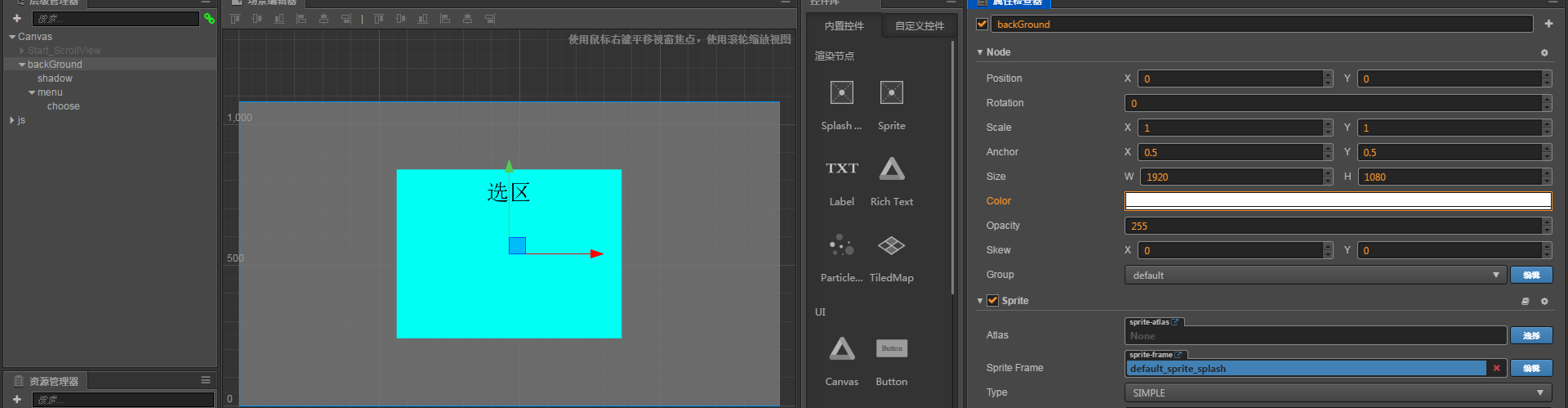Open the Sprite component gear settings
This screenshot has width=1568, height=408.
tap(1544, 301)
